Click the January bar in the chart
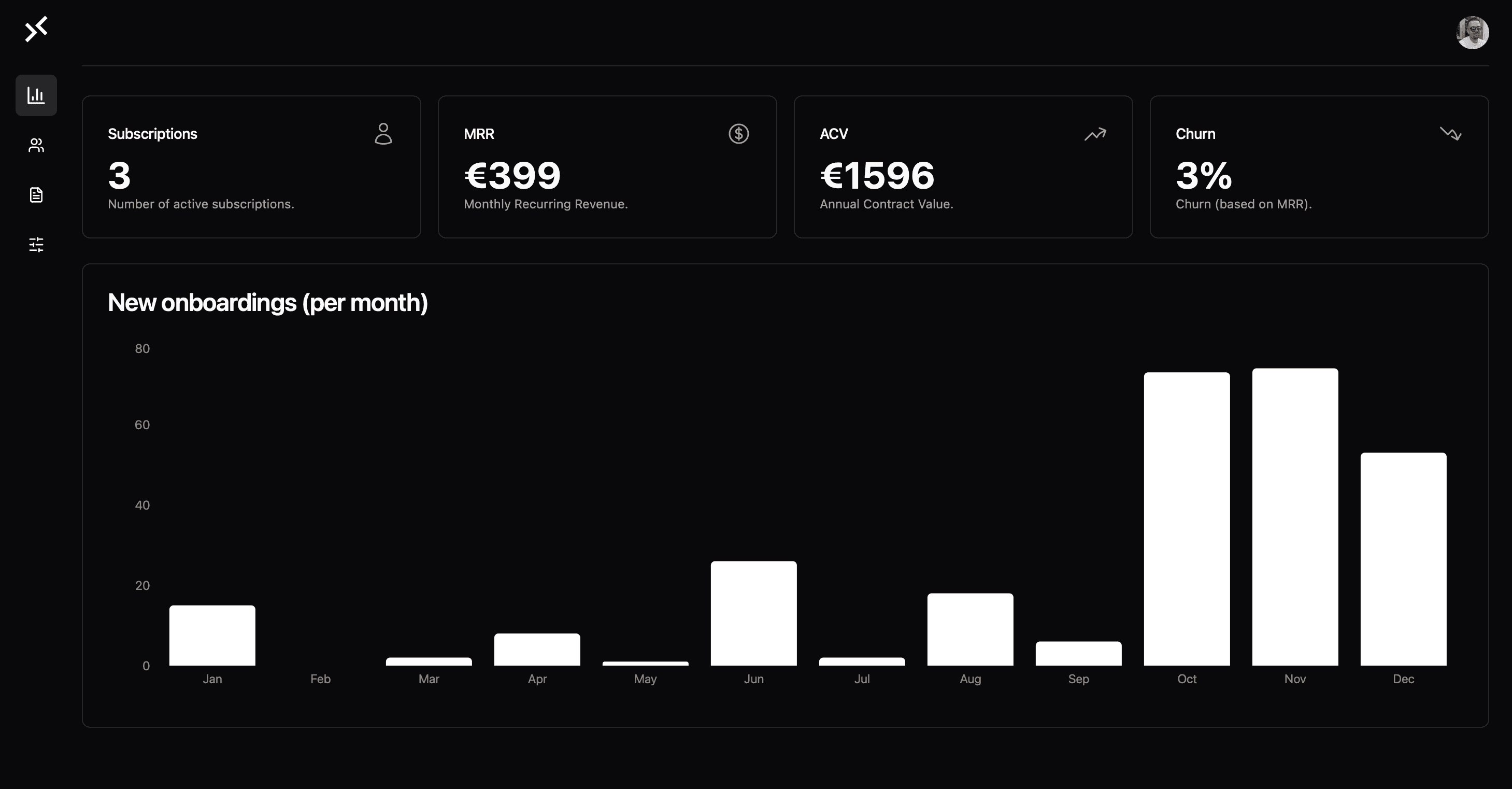 212,635
